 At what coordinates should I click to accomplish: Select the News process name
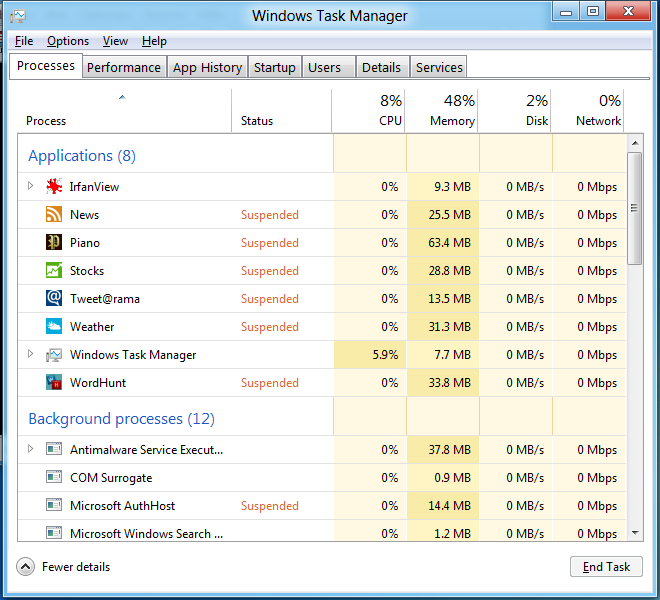(85, 215)
